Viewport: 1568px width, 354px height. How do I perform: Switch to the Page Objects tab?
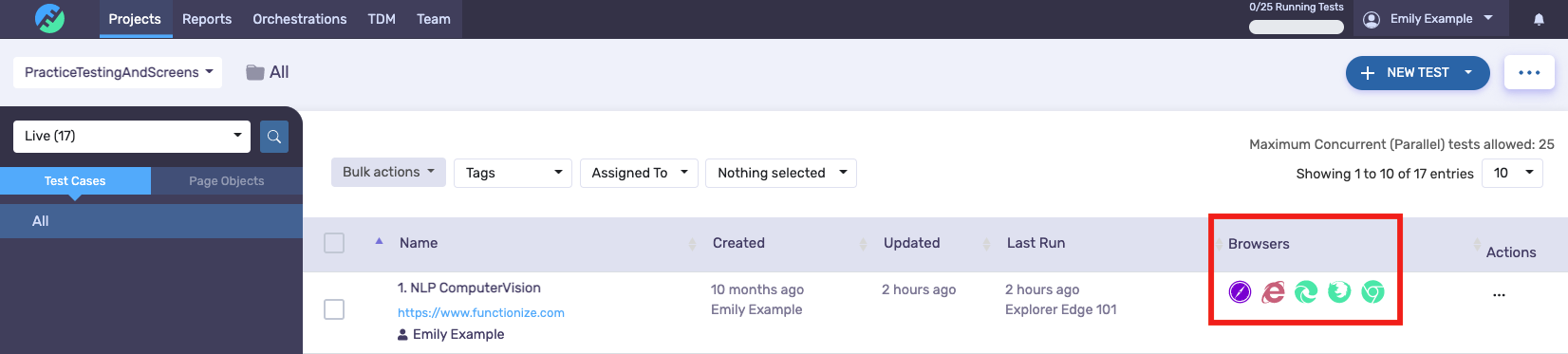tap(227, 181)
